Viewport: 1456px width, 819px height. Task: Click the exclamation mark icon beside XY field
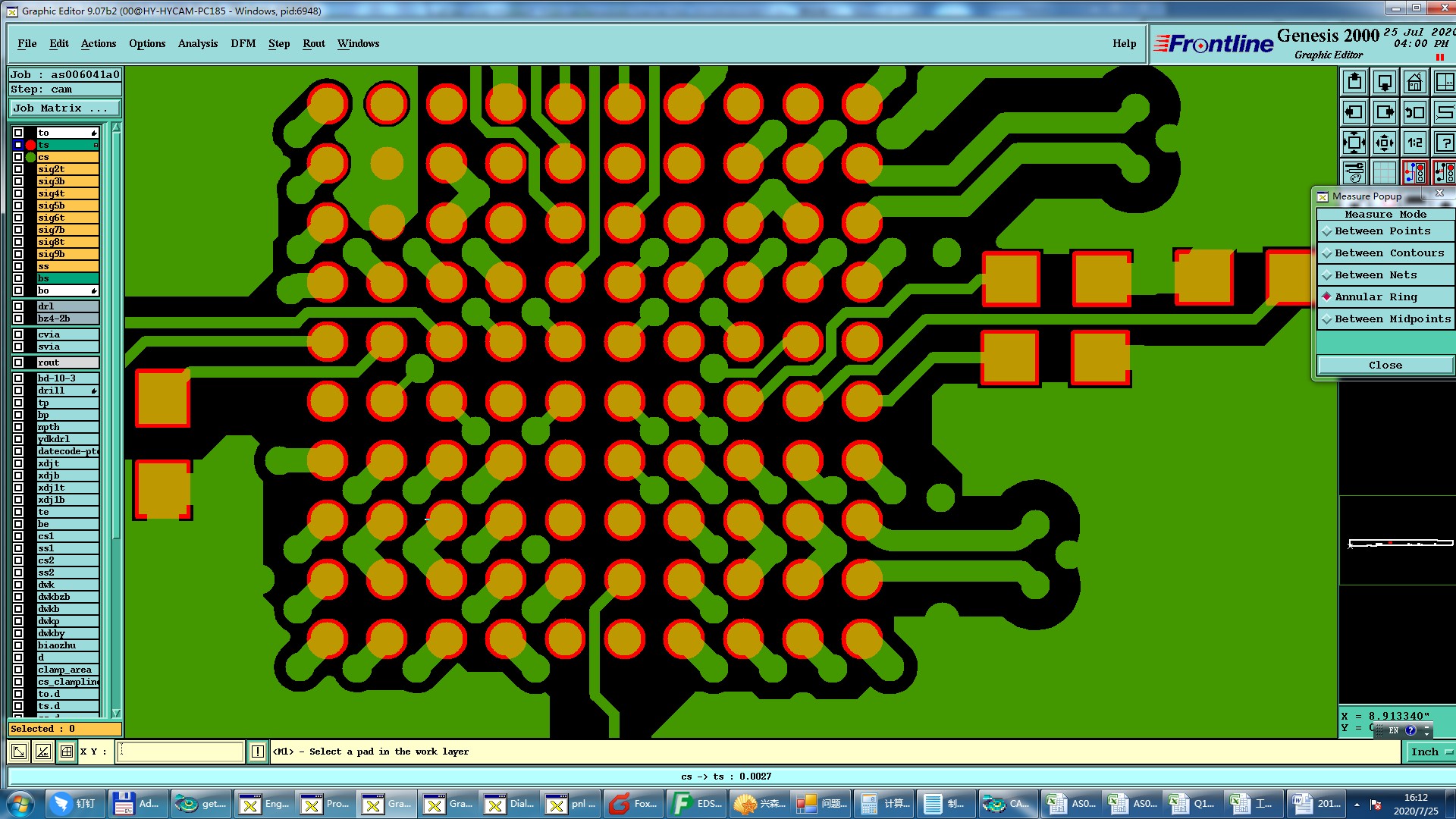(x=258, y=752)
